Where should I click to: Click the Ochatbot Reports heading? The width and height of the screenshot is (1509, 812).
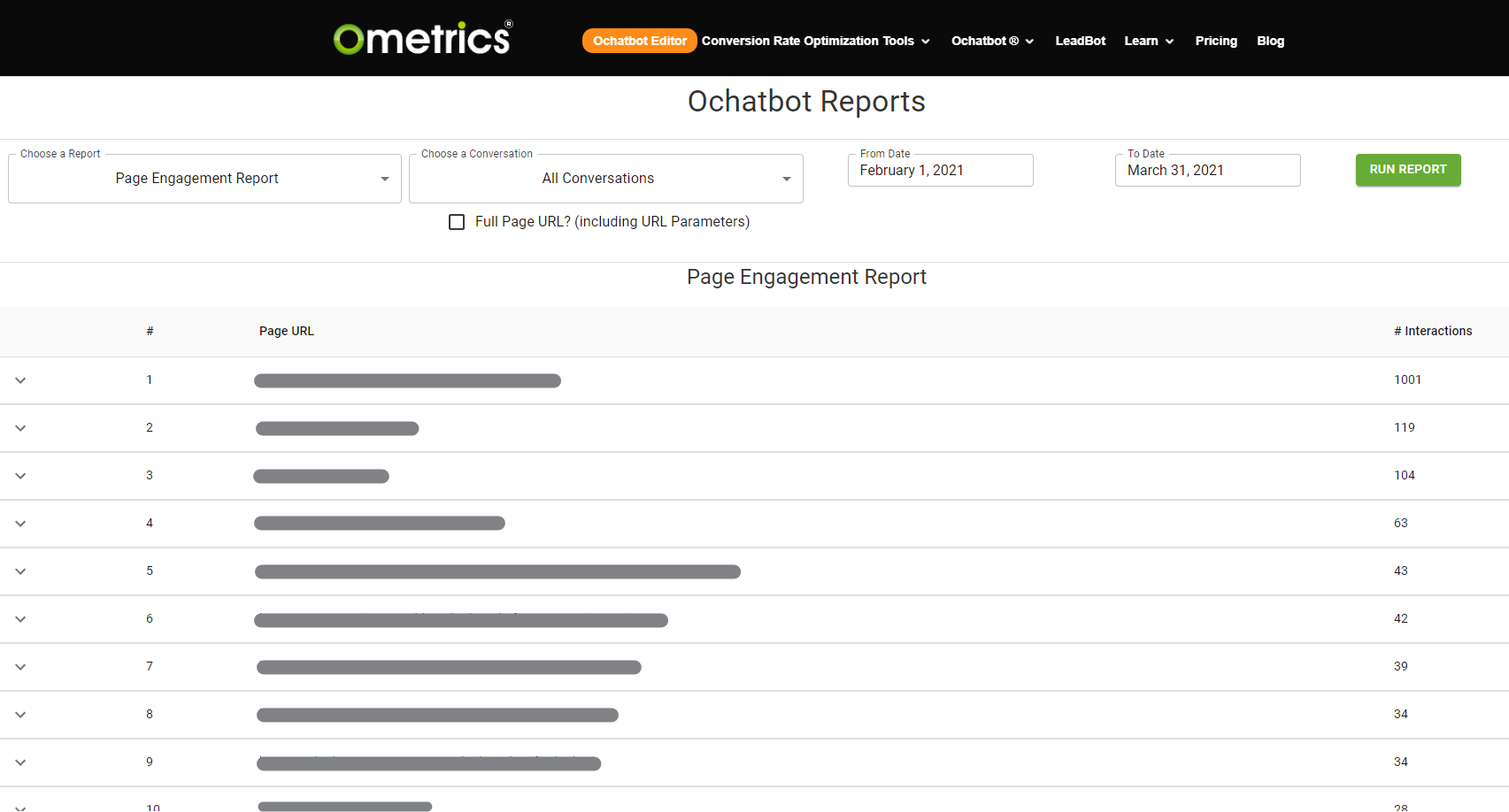(x=806, y=102)
